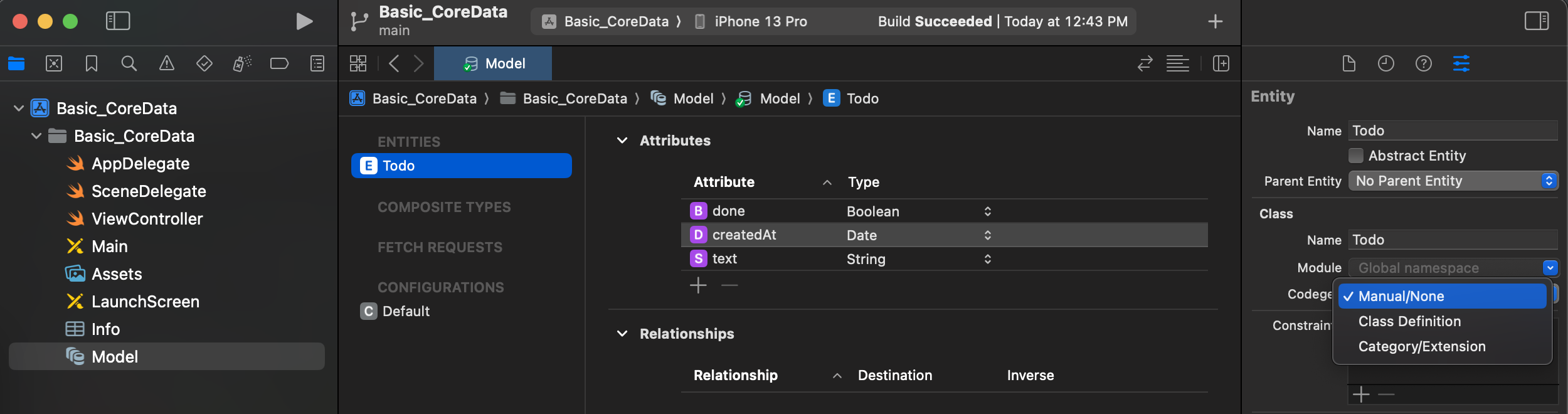Show the File inspector
Screen dimensions: 1568x414
click(x=1348, y=63)
